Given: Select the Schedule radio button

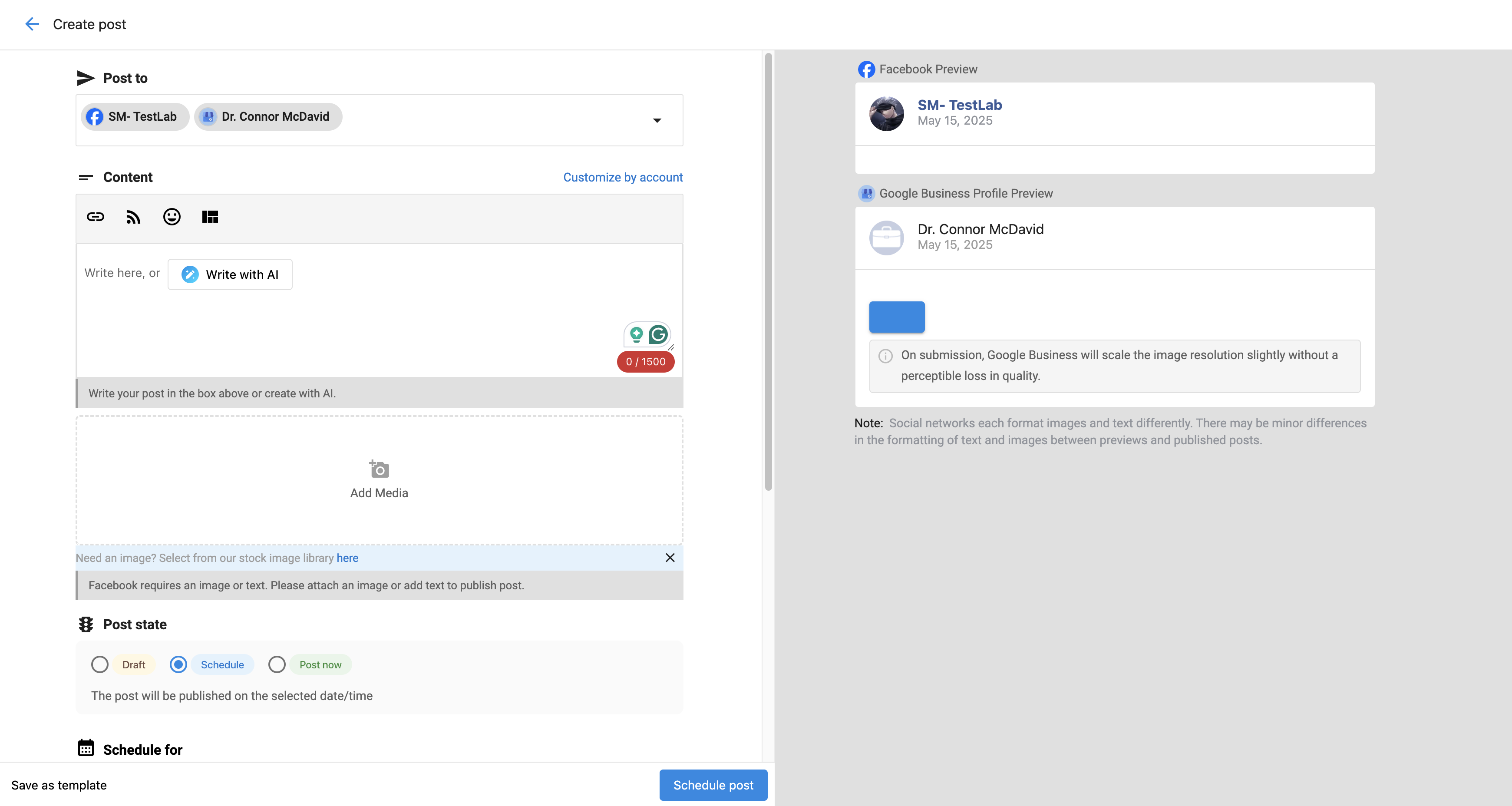Looking at the screenshot, I should point(178,664).
